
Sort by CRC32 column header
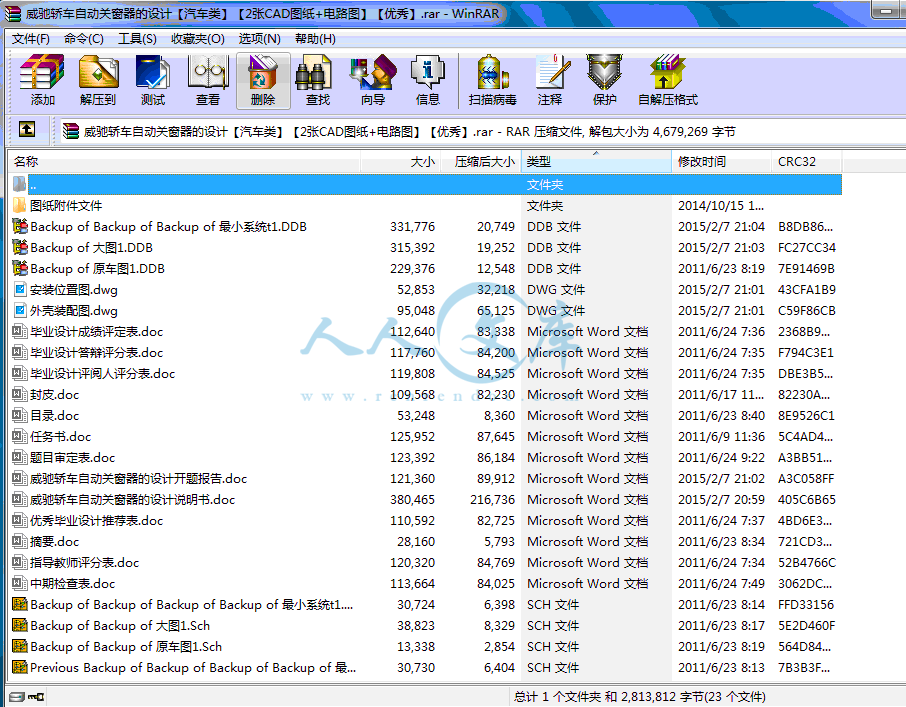[x=807, y=162]
